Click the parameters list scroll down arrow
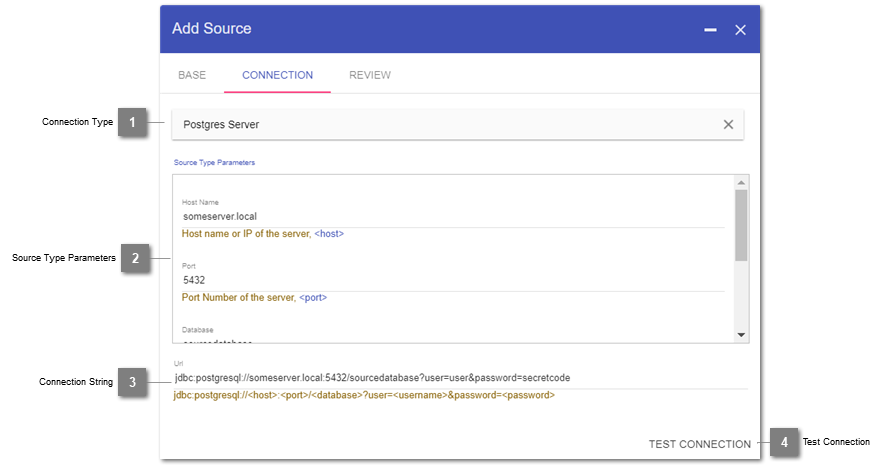Viewport: 886px width, 475px height. [x=741, y=335]
